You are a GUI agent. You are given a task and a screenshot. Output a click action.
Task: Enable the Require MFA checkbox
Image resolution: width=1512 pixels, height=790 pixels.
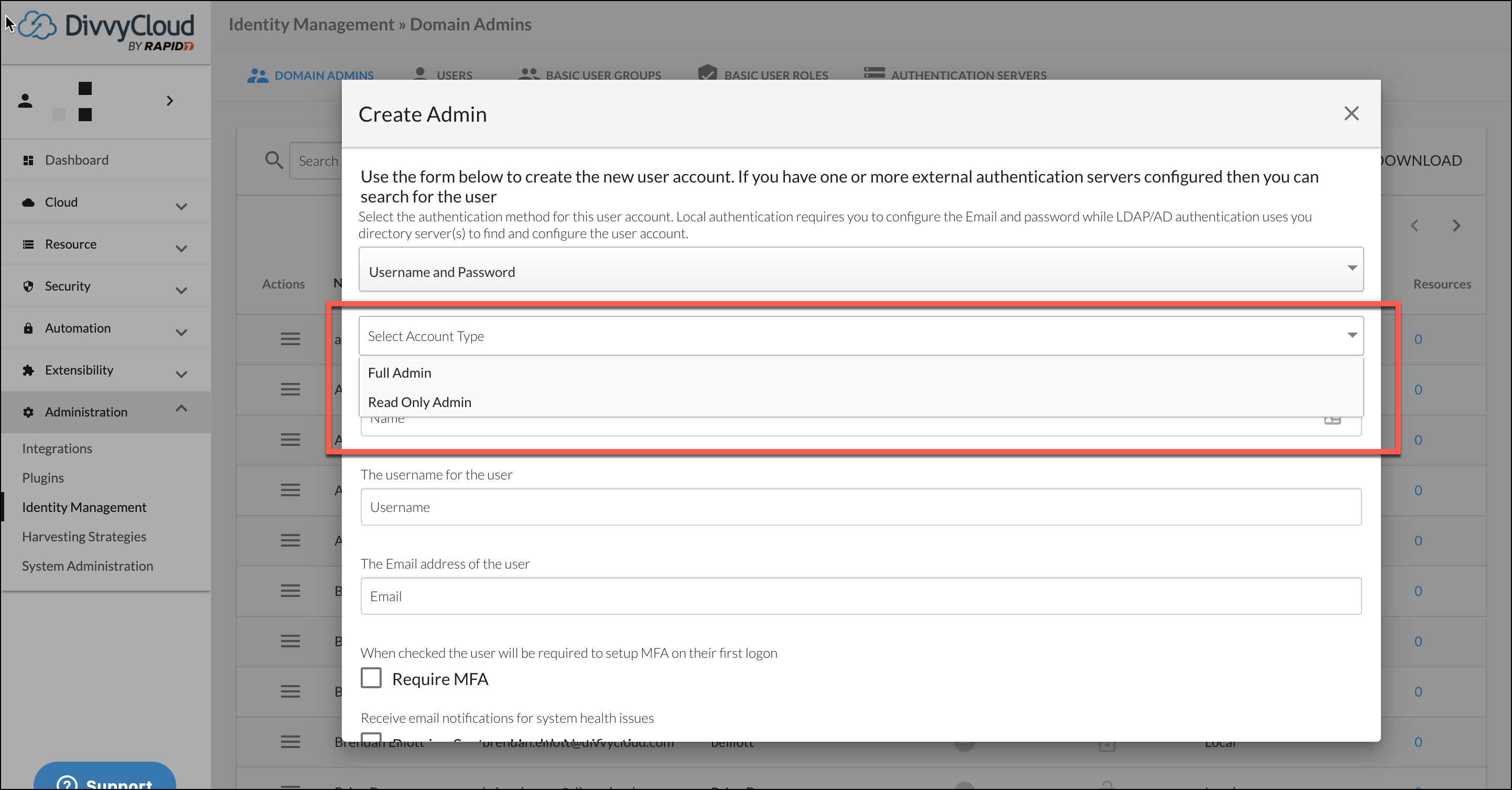pyautogui.click(x=371, y=678)
